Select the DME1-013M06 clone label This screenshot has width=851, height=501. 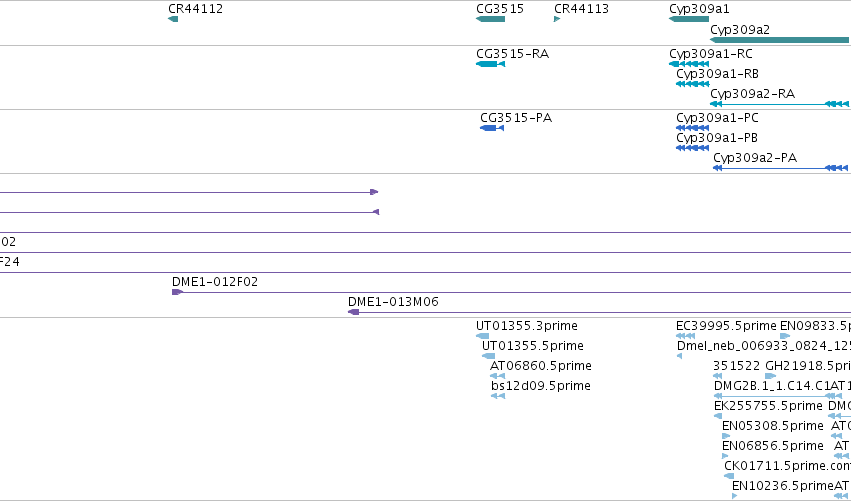(393, 302)
